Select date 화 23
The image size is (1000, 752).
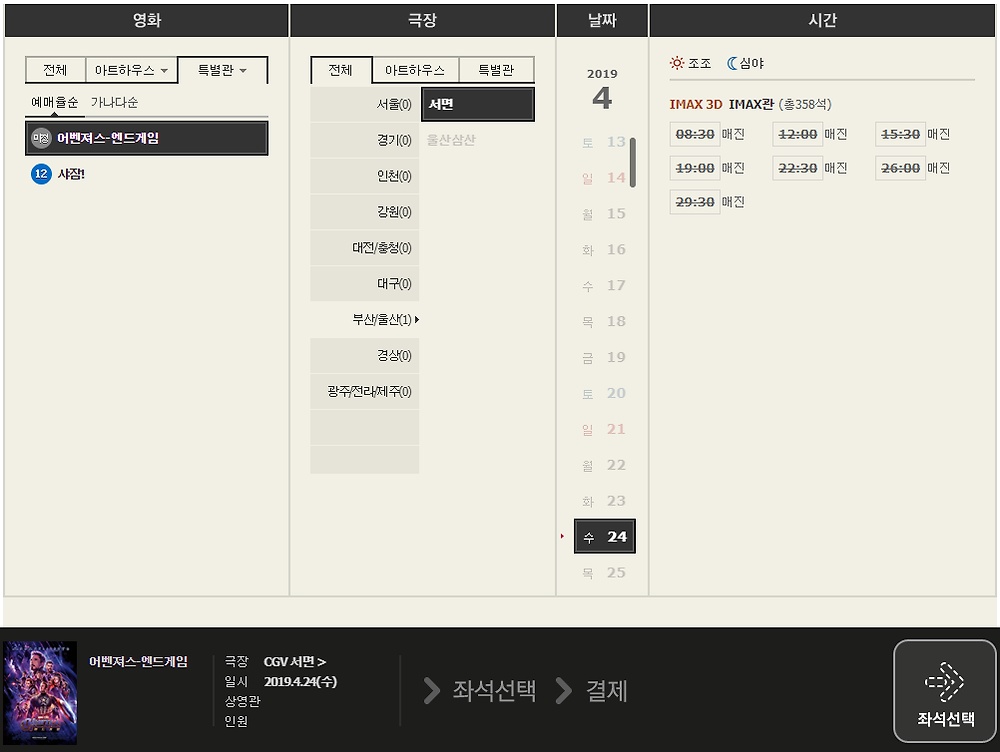pos(604,501)
